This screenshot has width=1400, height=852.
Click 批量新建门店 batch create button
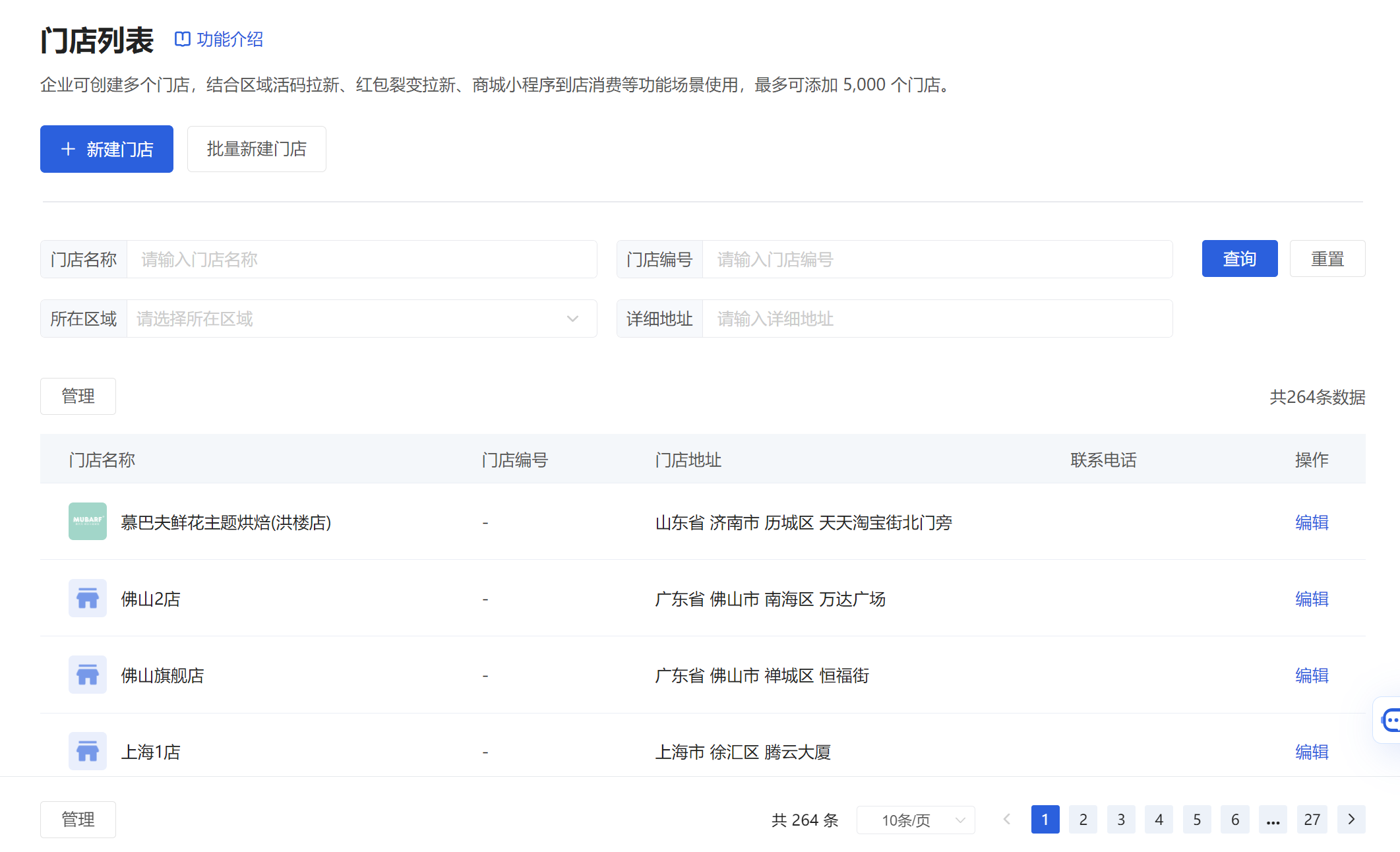tap(257, 149)
